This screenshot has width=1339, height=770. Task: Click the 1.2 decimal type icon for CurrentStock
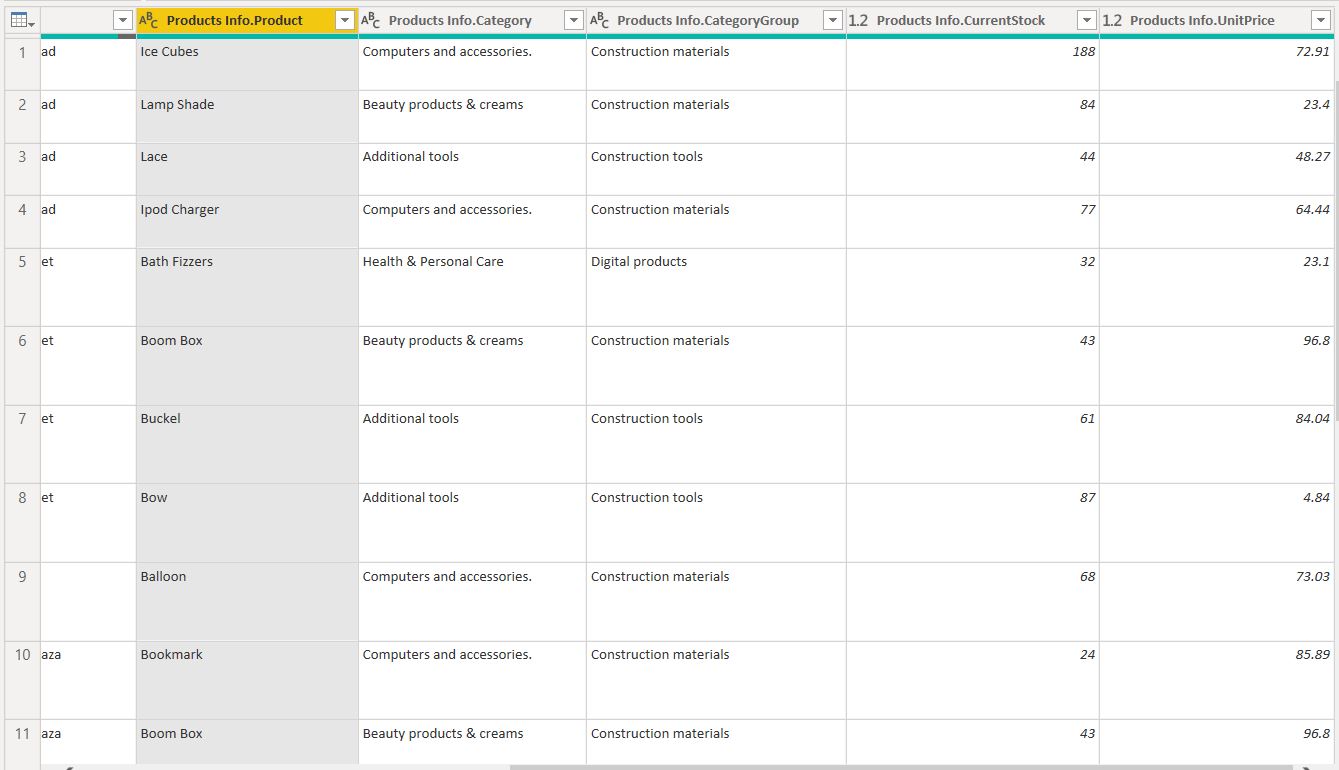858,20
